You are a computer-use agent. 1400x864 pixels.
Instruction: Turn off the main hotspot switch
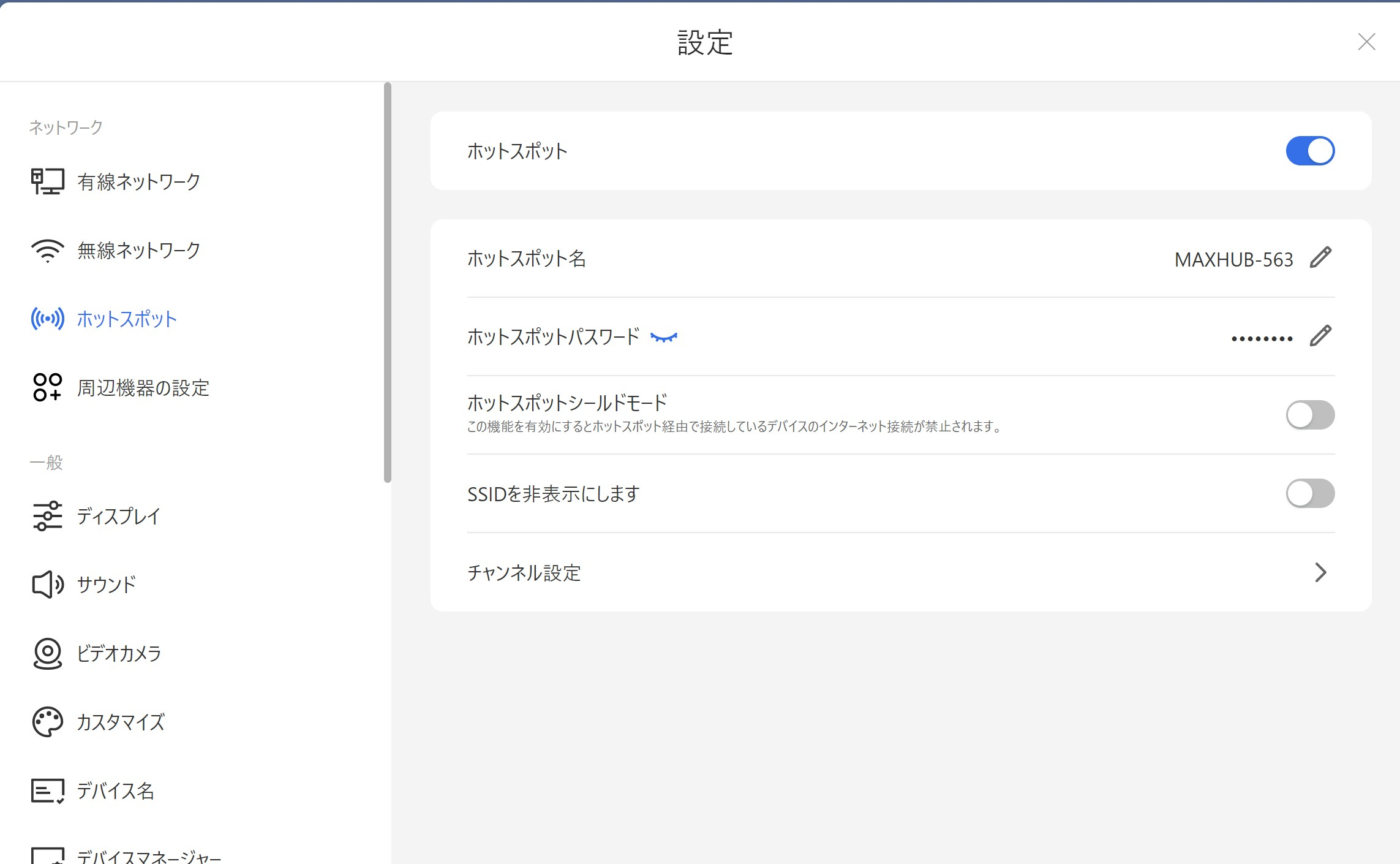tap(1310, 151)
